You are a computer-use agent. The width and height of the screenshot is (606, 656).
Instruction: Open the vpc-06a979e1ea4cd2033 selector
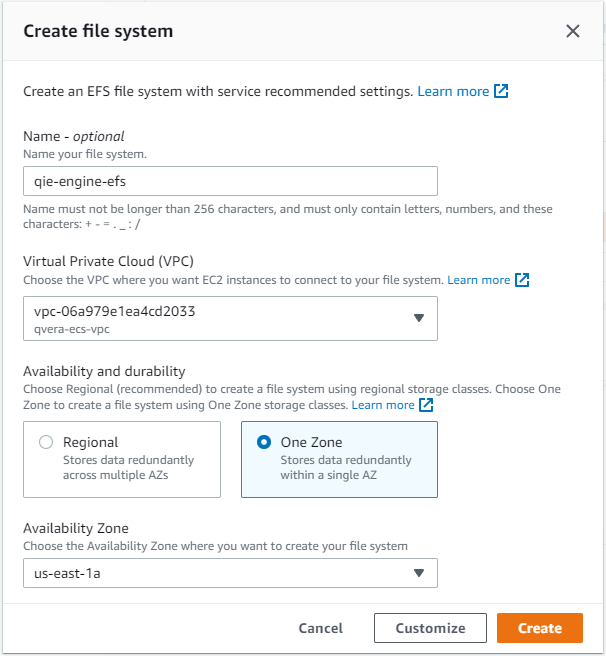point(231,318)
